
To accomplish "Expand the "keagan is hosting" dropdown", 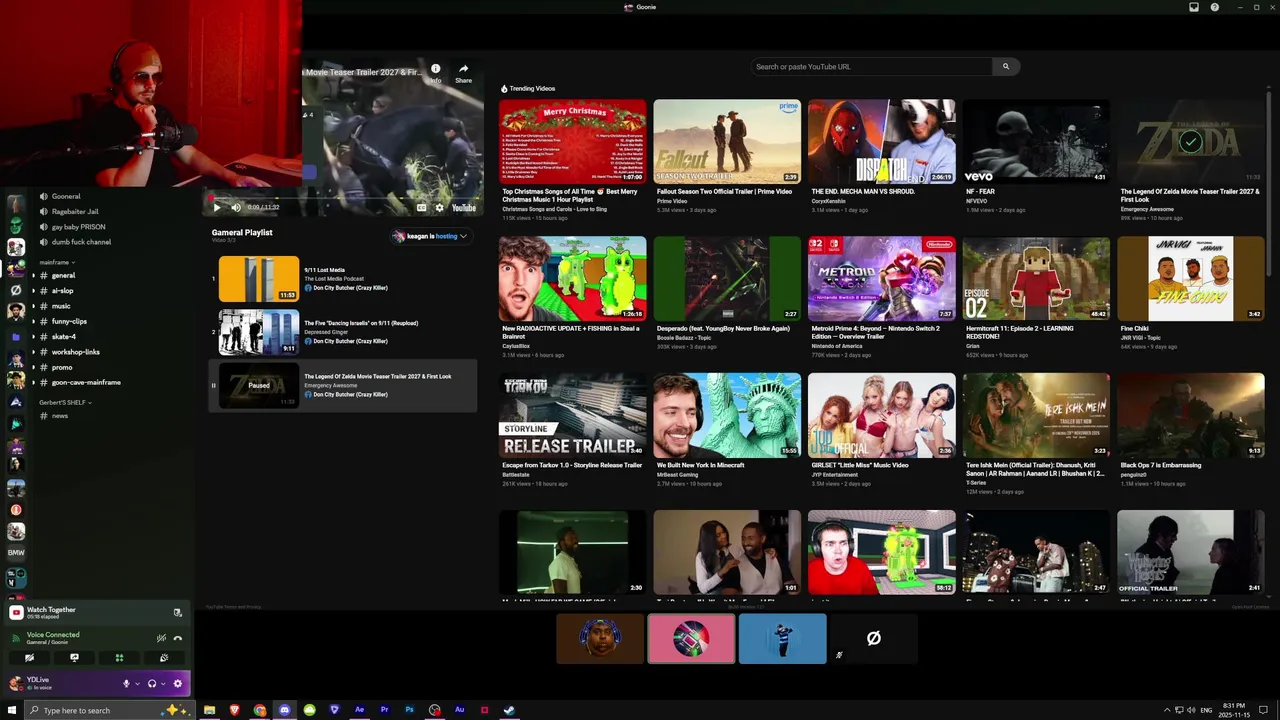I will [431, 236].
